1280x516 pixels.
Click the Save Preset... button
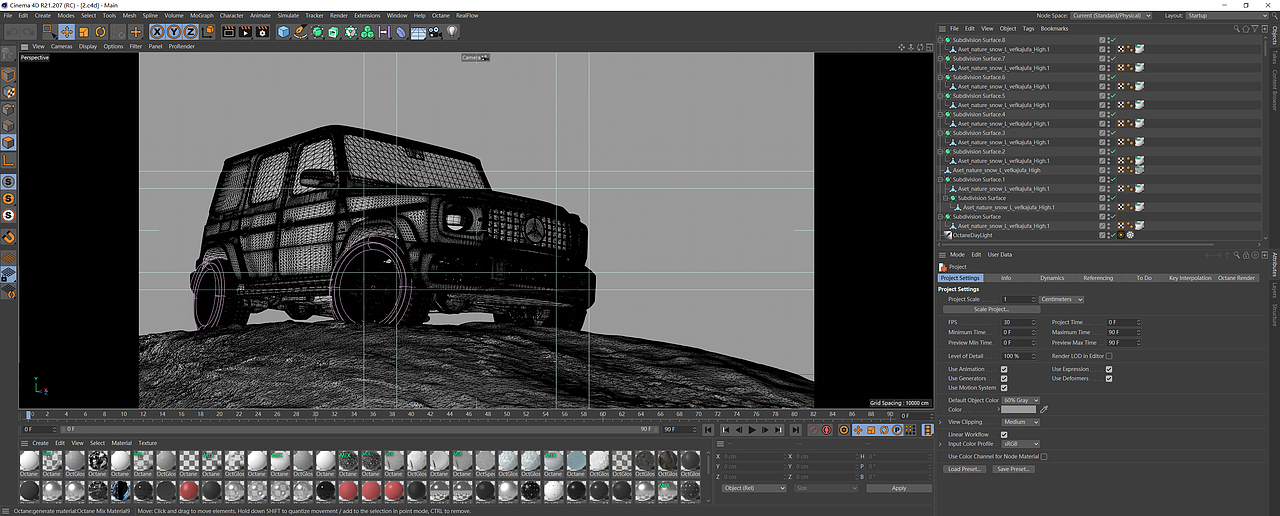pyautogui.click(x=1013, y=469)
